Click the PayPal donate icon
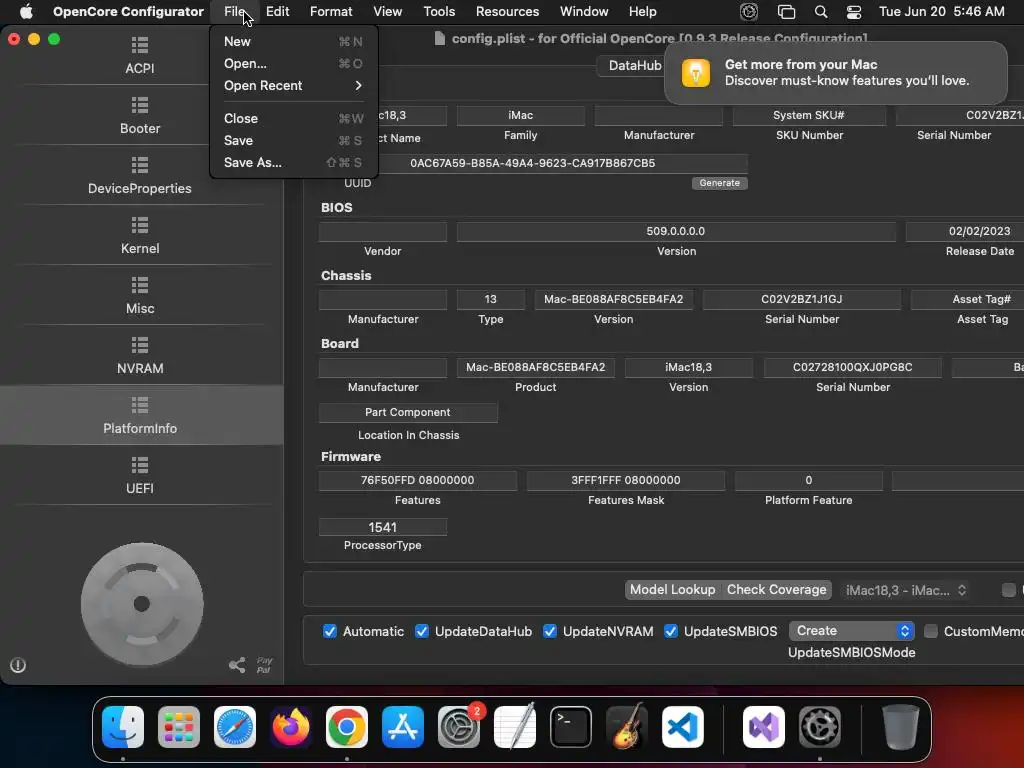Screen dimensions: 1024x768 click(264, 665)
